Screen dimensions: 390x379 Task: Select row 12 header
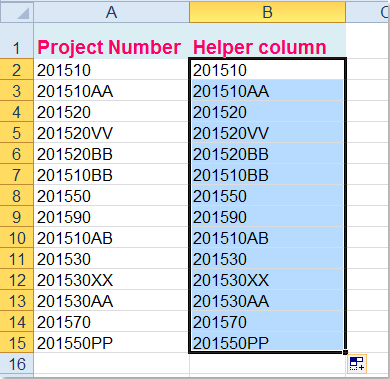coord(17,279)
